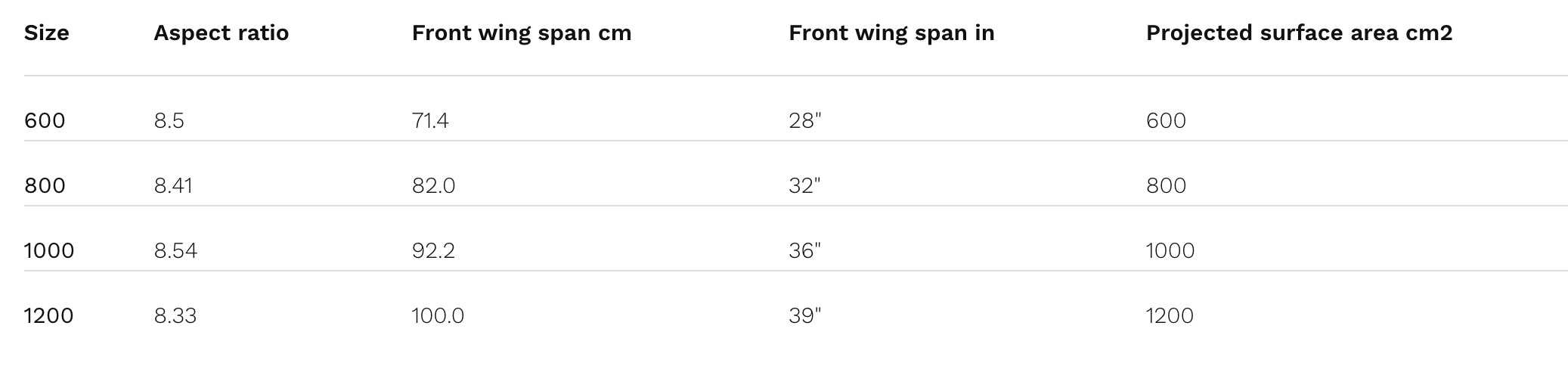The width and height of the screenshot is (1568, 369).
Task: Click the Size column header
Action: pyautogui.click(x=46, y=33)
